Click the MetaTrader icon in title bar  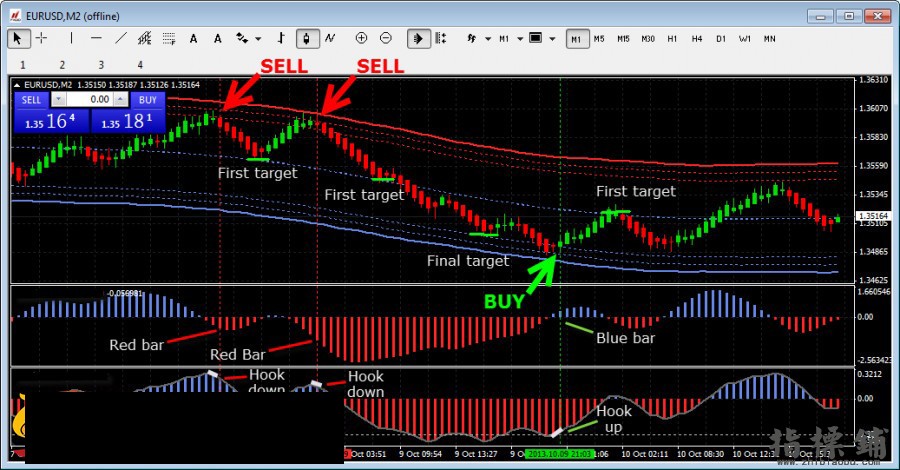[x=15, y=15]
